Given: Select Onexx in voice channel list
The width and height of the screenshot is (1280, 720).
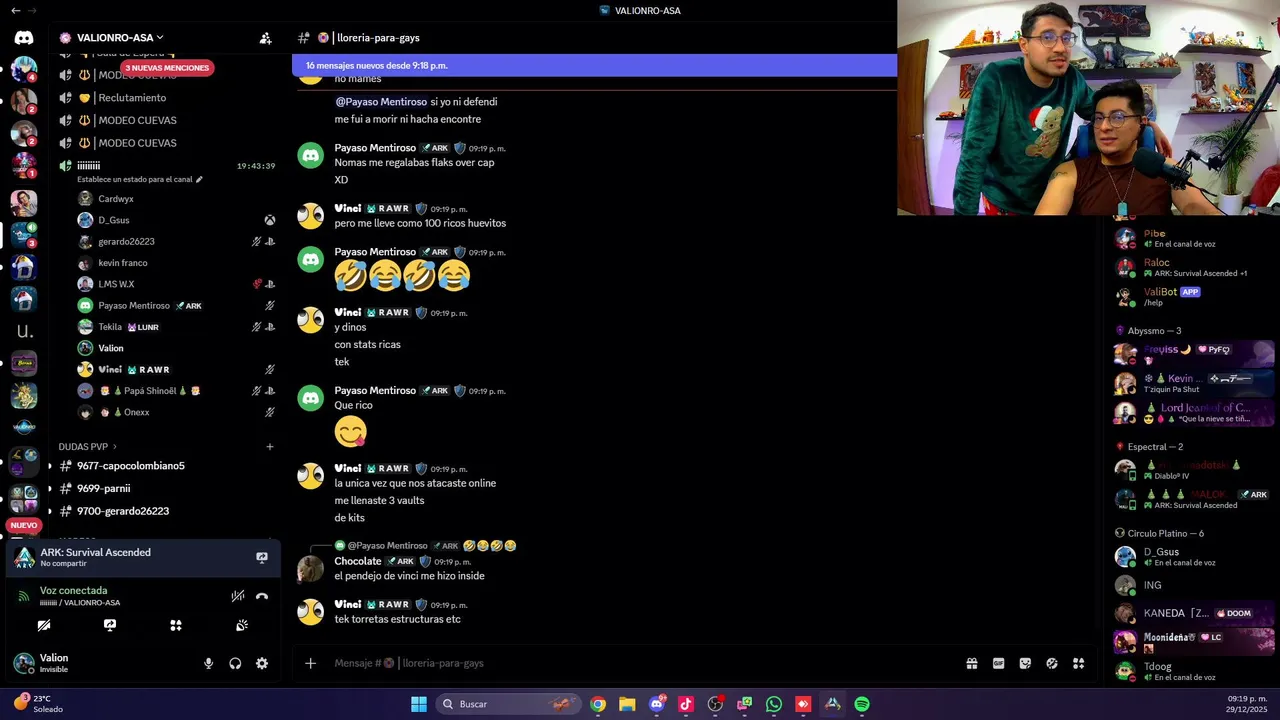Looking at the screenshot, I should [x=136, y=412].
